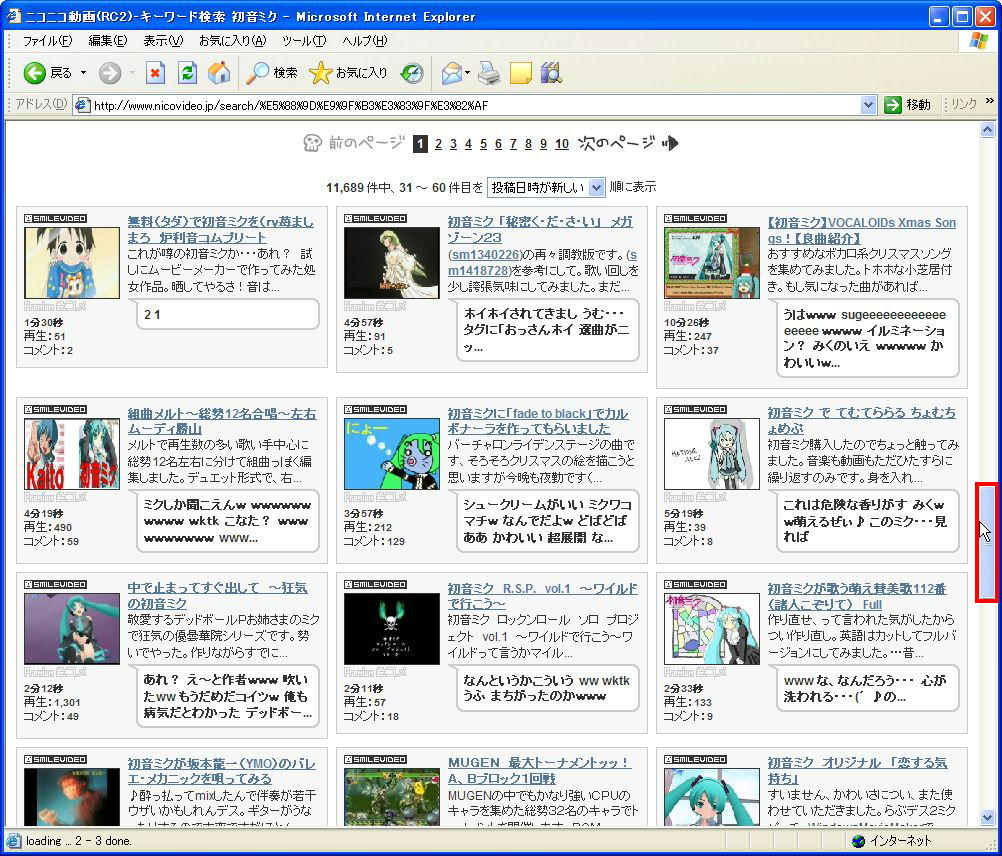This screenshot has width=1002, height=856.
Task: Stop page loading with red X icon
Action: (x=155, y=73)
